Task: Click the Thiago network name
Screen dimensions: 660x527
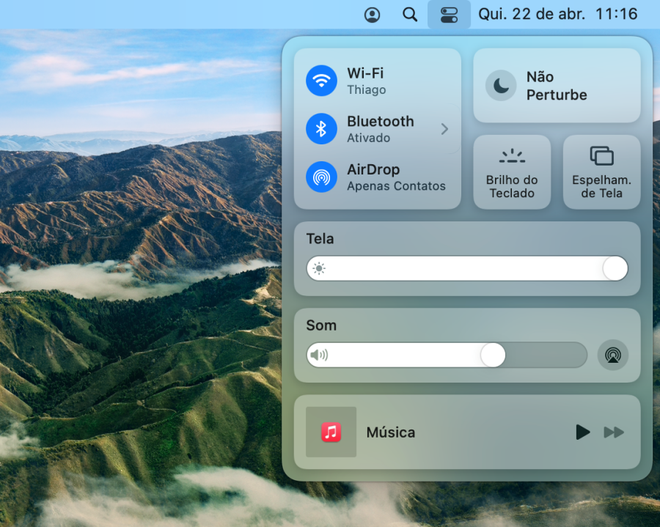Action: coord(366,90)
